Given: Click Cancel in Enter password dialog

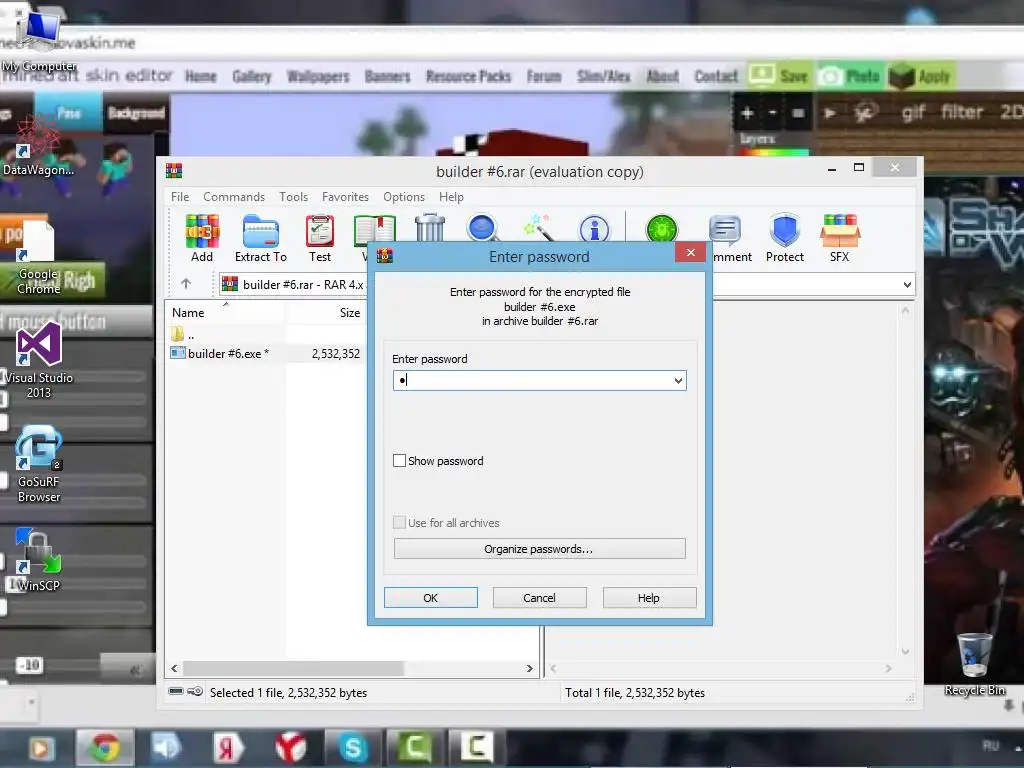Looking at the screenshot, I should [x=539, y=598].
